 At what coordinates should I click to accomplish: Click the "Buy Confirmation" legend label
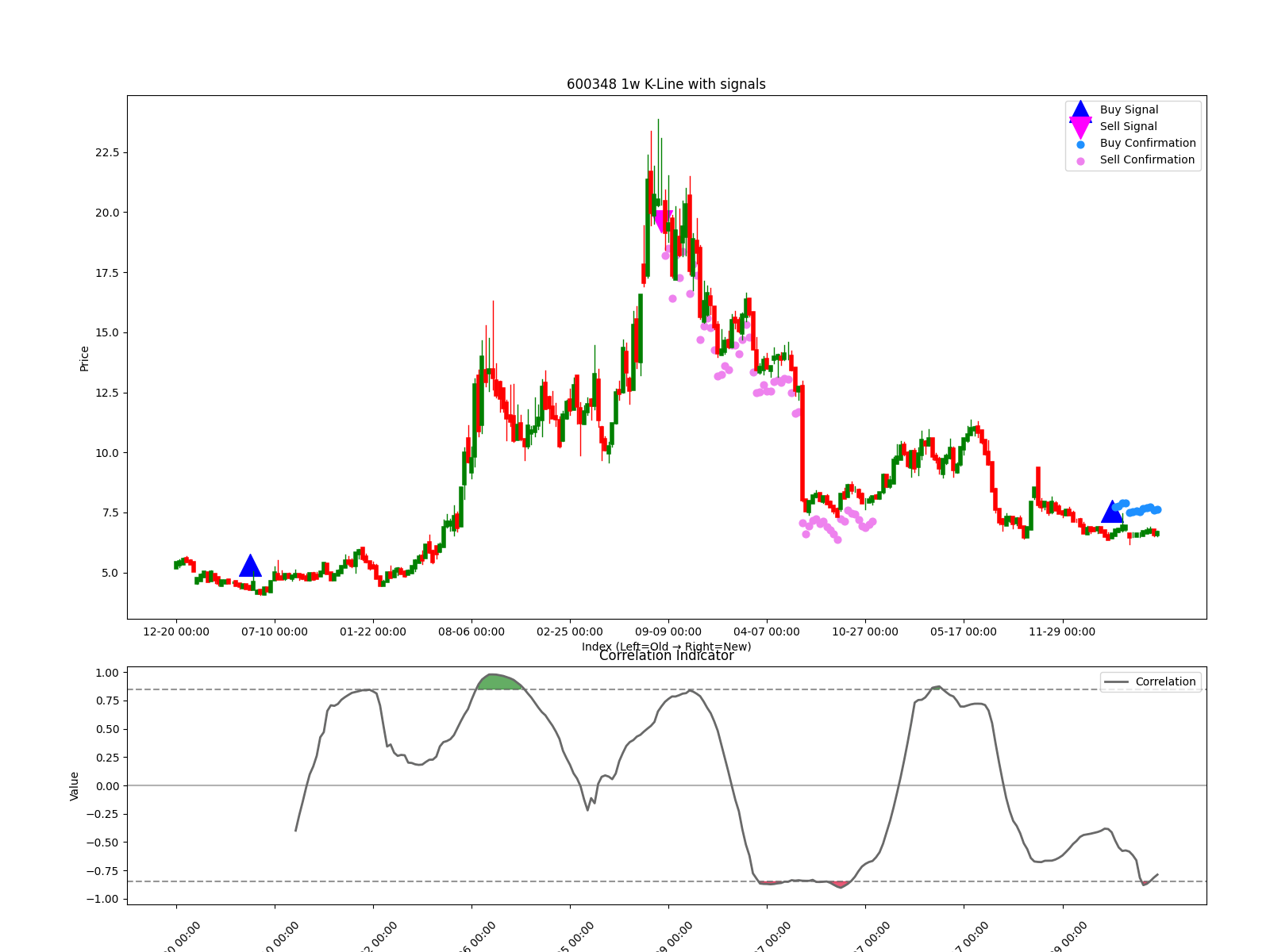tap(1148, 144)
